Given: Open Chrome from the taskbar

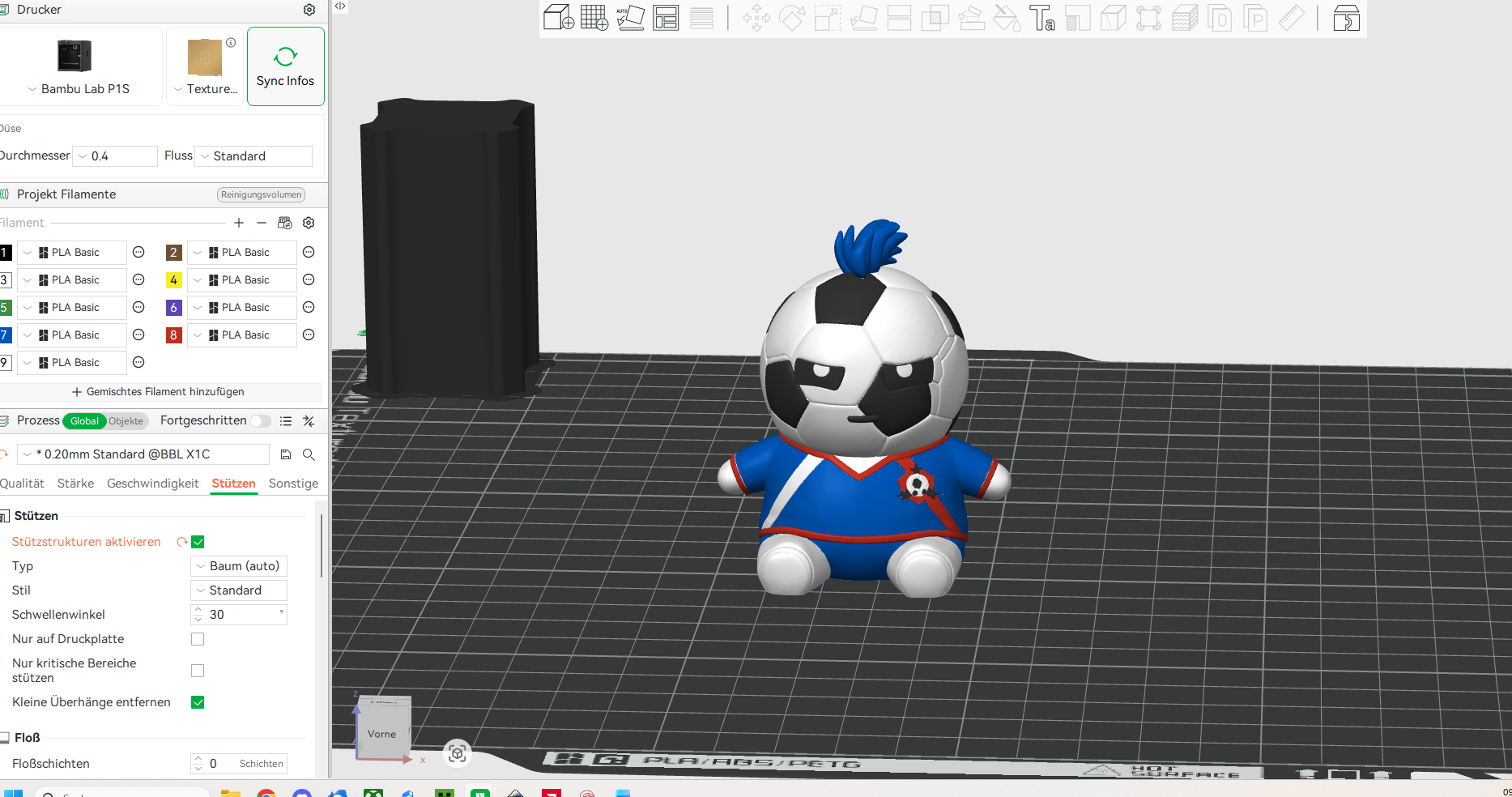Looking at the screenshot, I should [266, 794].
